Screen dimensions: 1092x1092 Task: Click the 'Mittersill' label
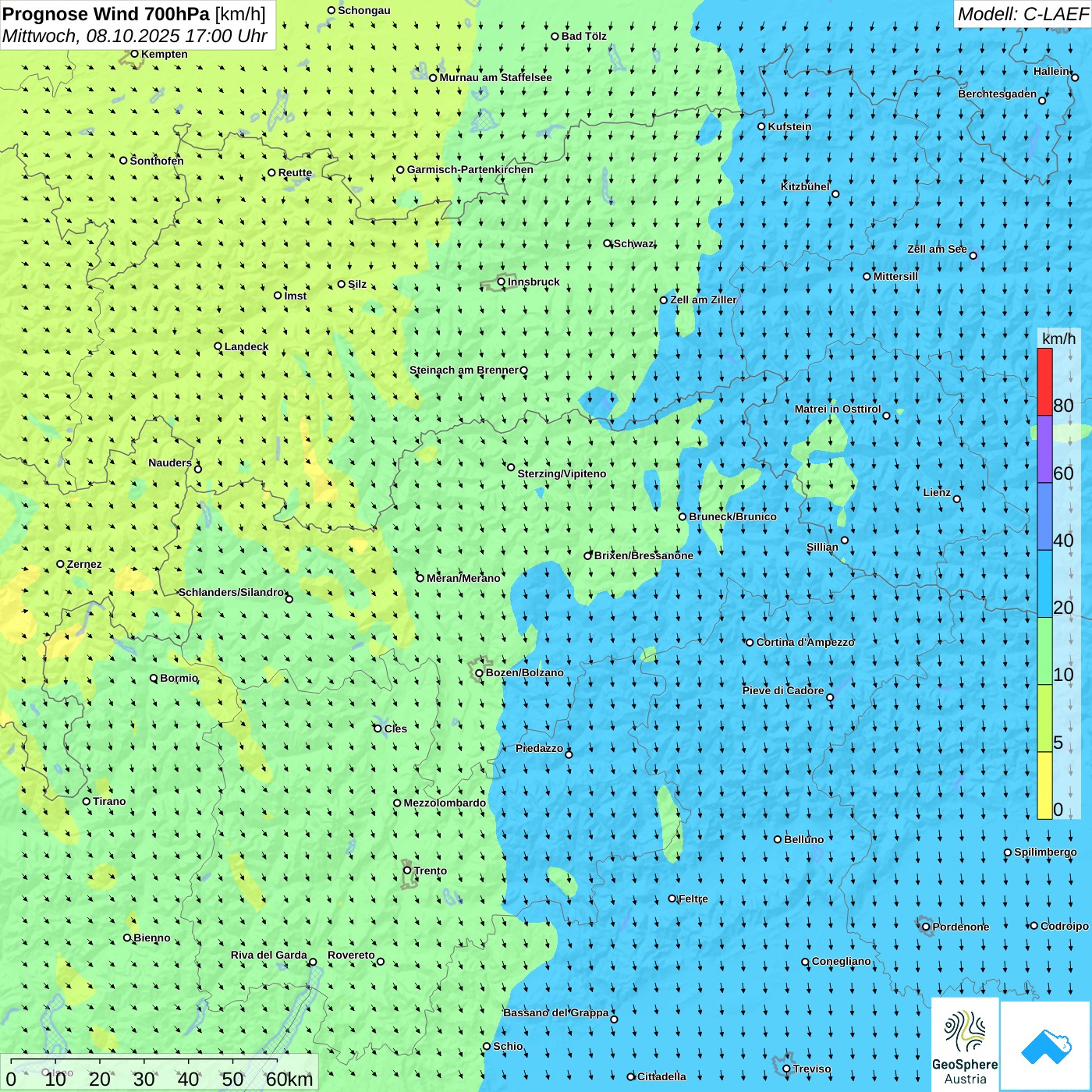click(895, 276)
